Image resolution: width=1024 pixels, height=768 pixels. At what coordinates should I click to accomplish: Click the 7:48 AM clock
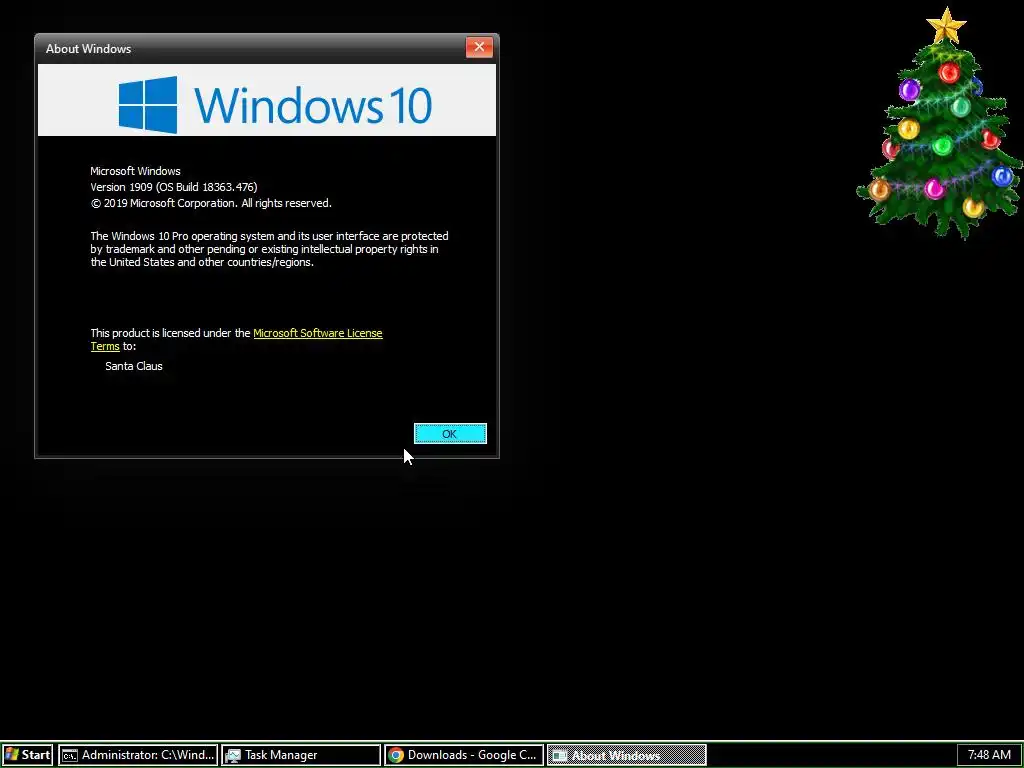point(989,755)
